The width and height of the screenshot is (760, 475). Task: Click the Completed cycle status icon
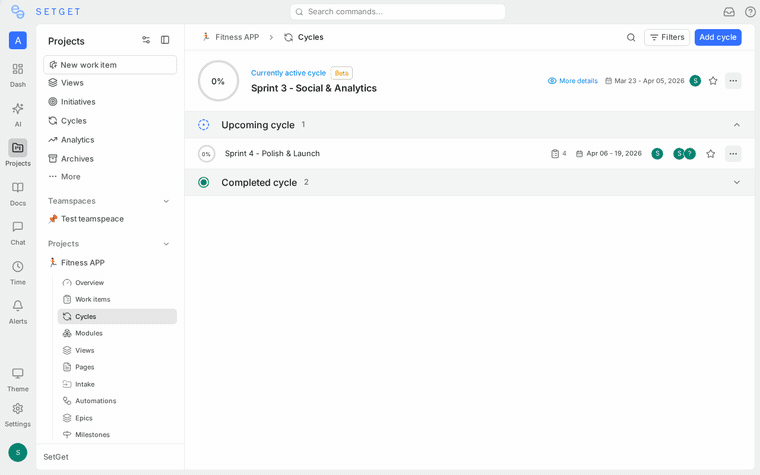204,182
